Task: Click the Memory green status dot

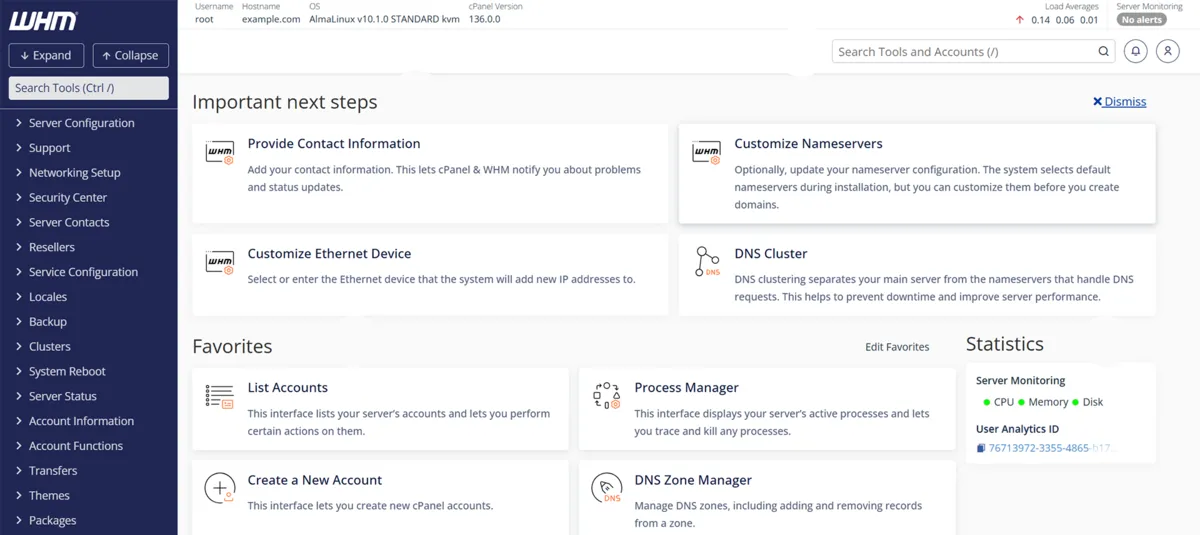Action: tap(1021, 402)
